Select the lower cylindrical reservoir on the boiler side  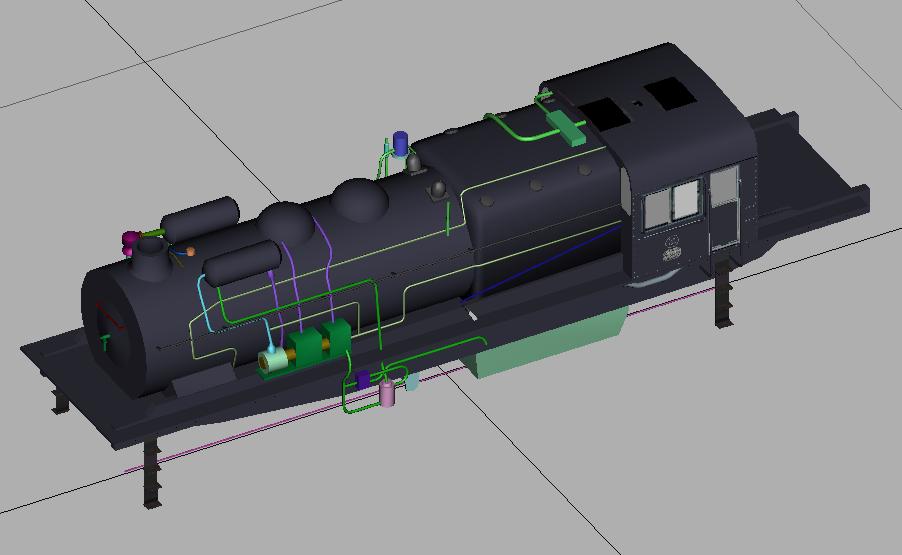tap(240, 261)
